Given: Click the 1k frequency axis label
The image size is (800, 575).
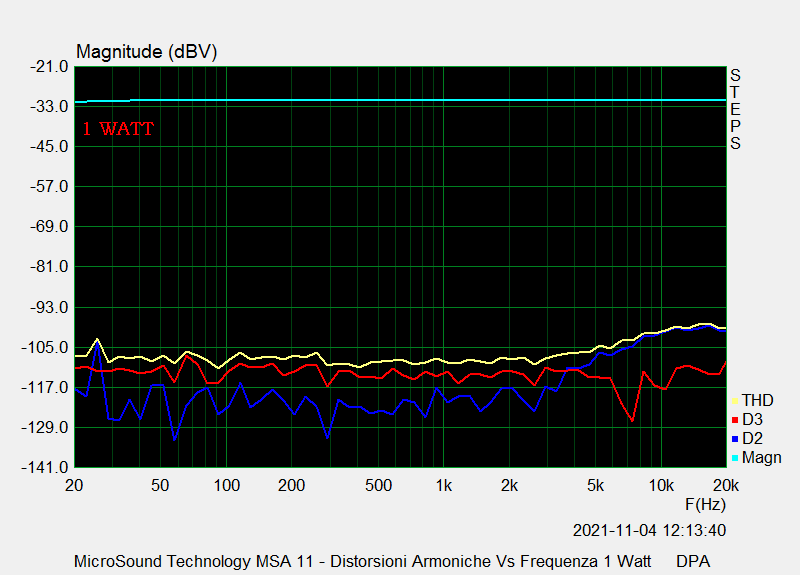Looking at the screenshot, I should pos(443,485).
